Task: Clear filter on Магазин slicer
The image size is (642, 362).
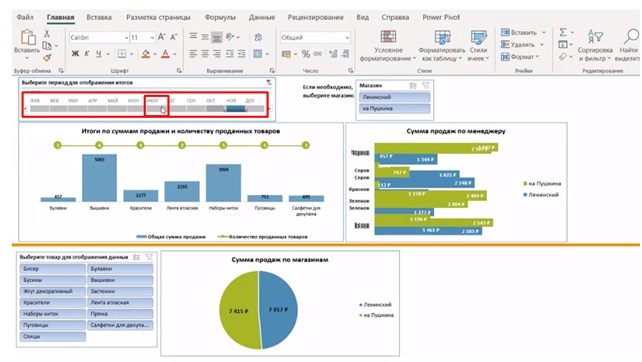Action: click(x=426, y=85)
